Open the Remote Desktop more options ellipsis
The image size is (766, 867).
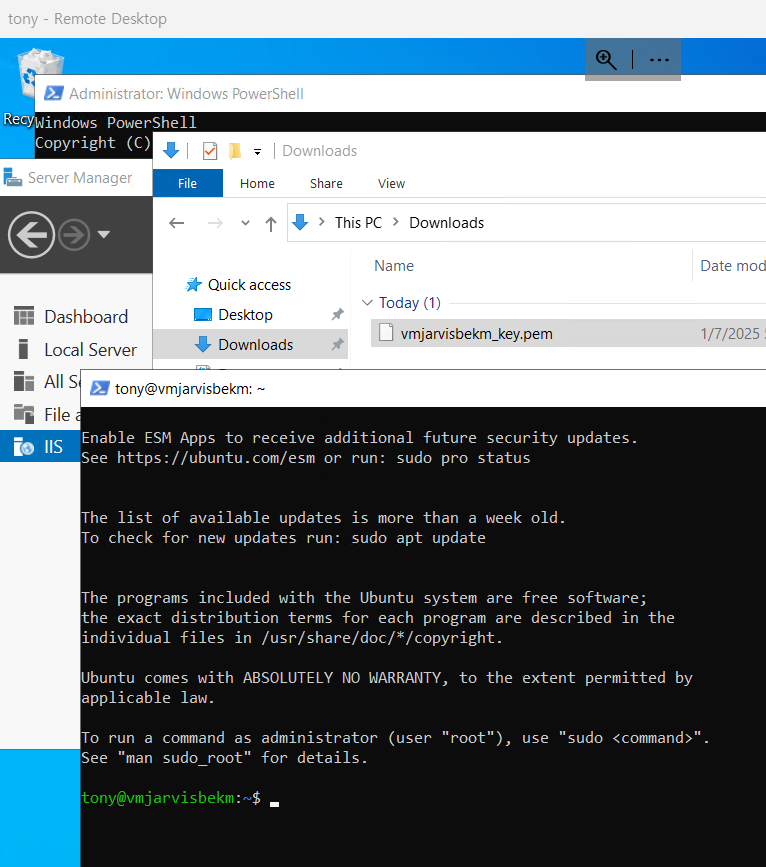[x=659, y=60]
